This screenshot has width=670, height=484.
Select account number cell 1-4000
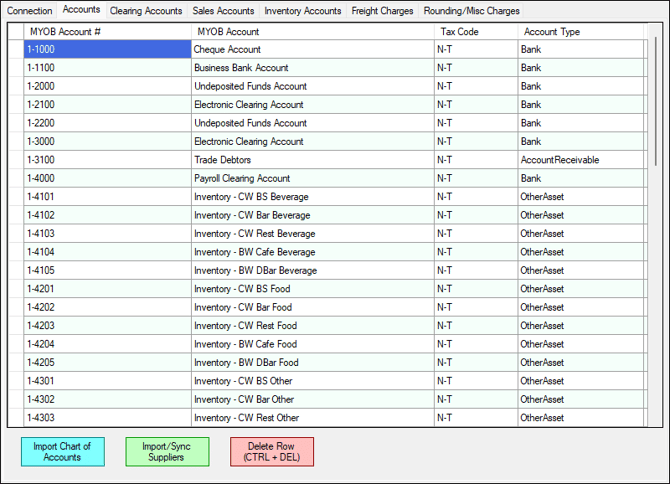point(107,178)
